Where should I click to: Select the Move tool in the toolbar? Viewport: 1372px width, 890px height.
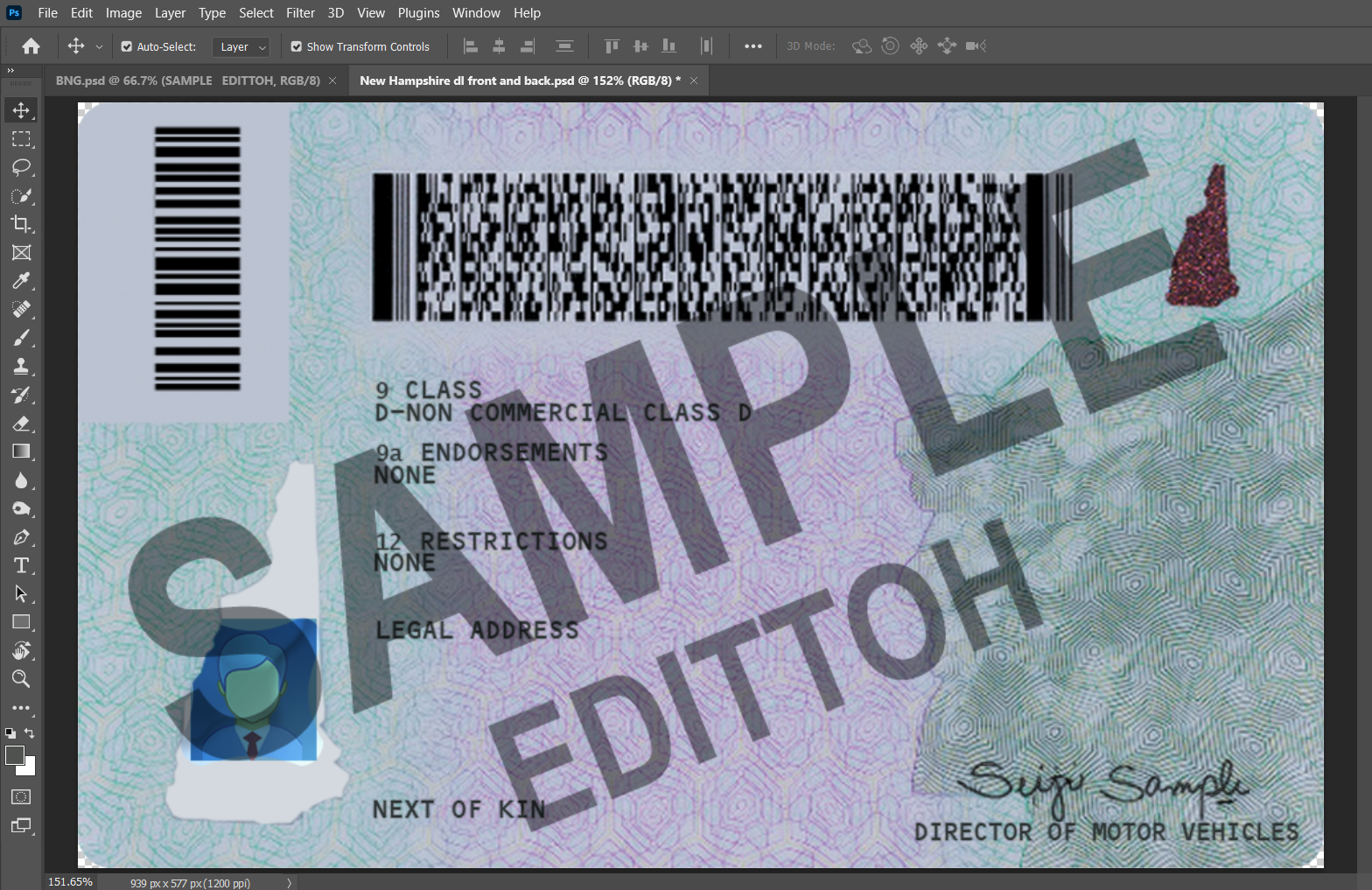[21, 110]
